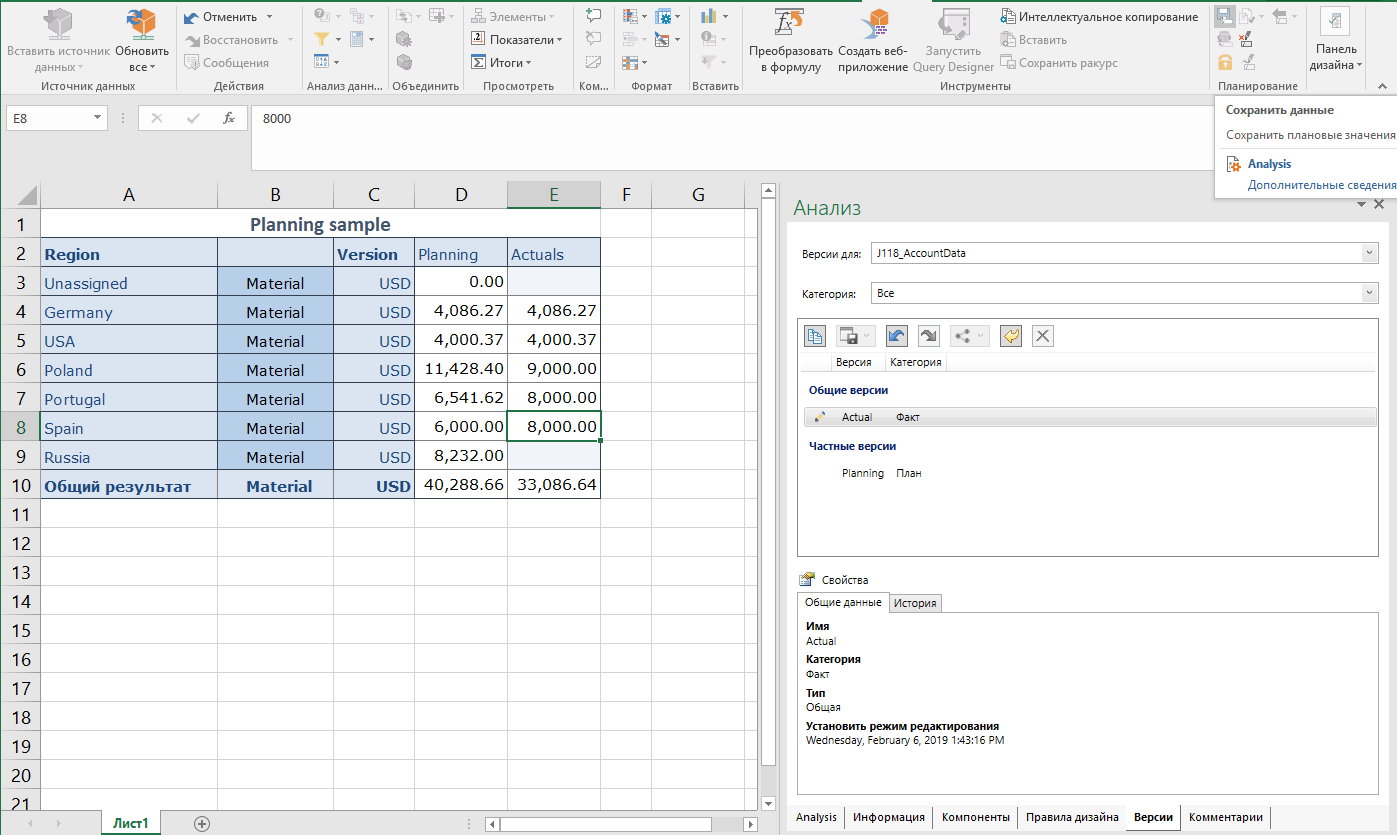1397x835 pixels.
Task: Open the Name Box dropdown arrow
Action: [x=98, y=118]
